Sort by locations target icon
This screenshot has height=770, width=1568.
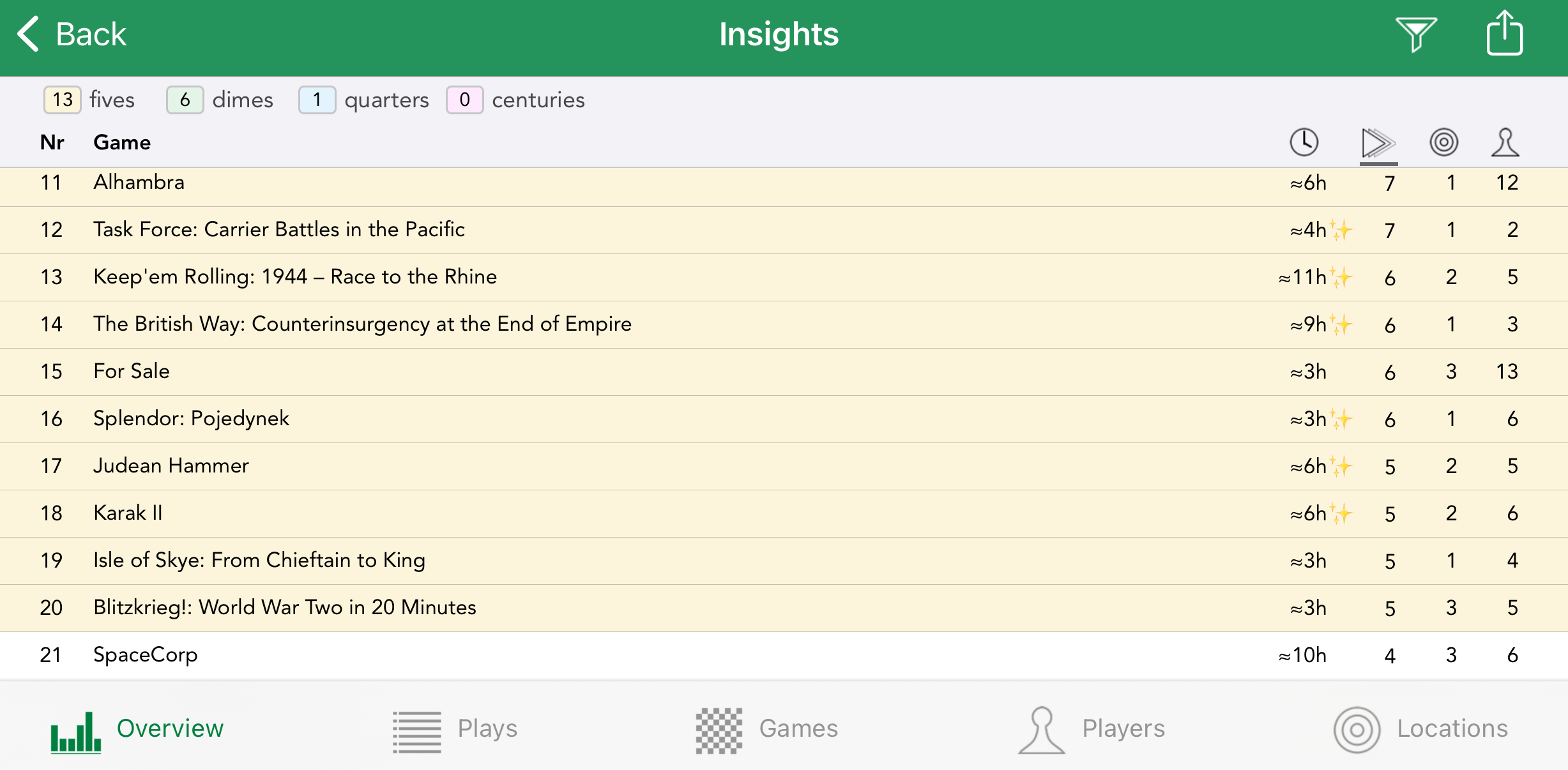coord(1443,142)
